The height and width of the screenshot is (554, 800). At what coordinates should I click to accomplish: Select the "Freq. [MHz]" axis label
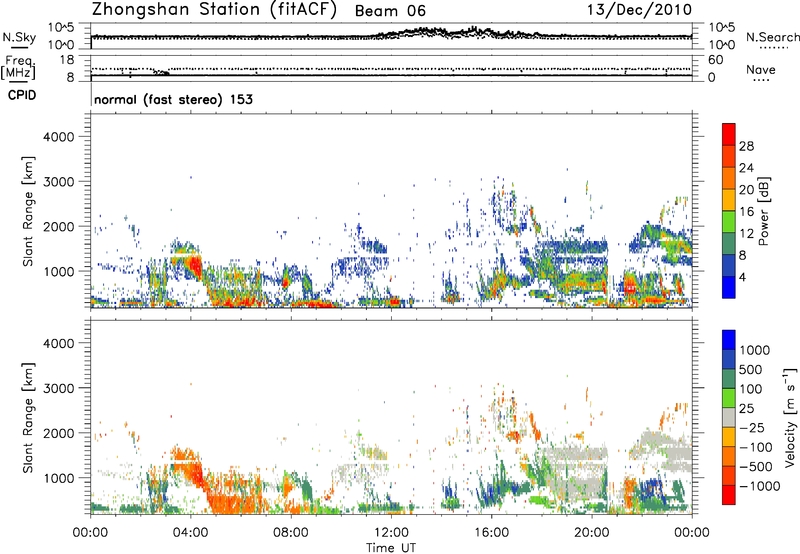click(19, 67)
